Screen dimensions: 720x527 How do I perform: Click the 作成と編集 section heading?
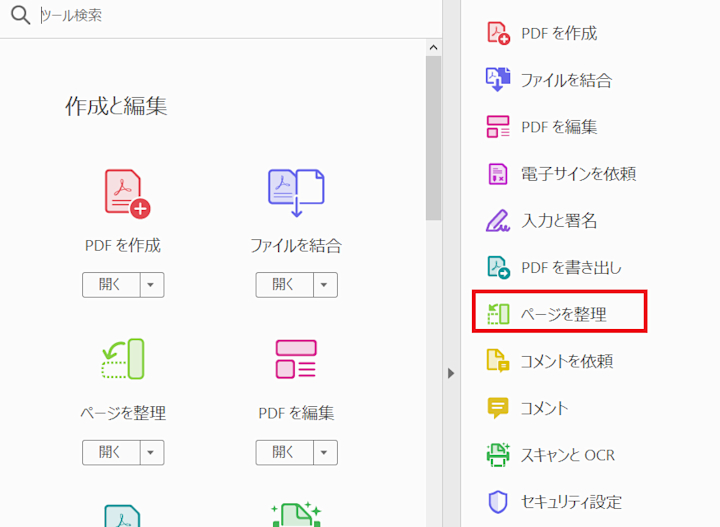point(116,106)
